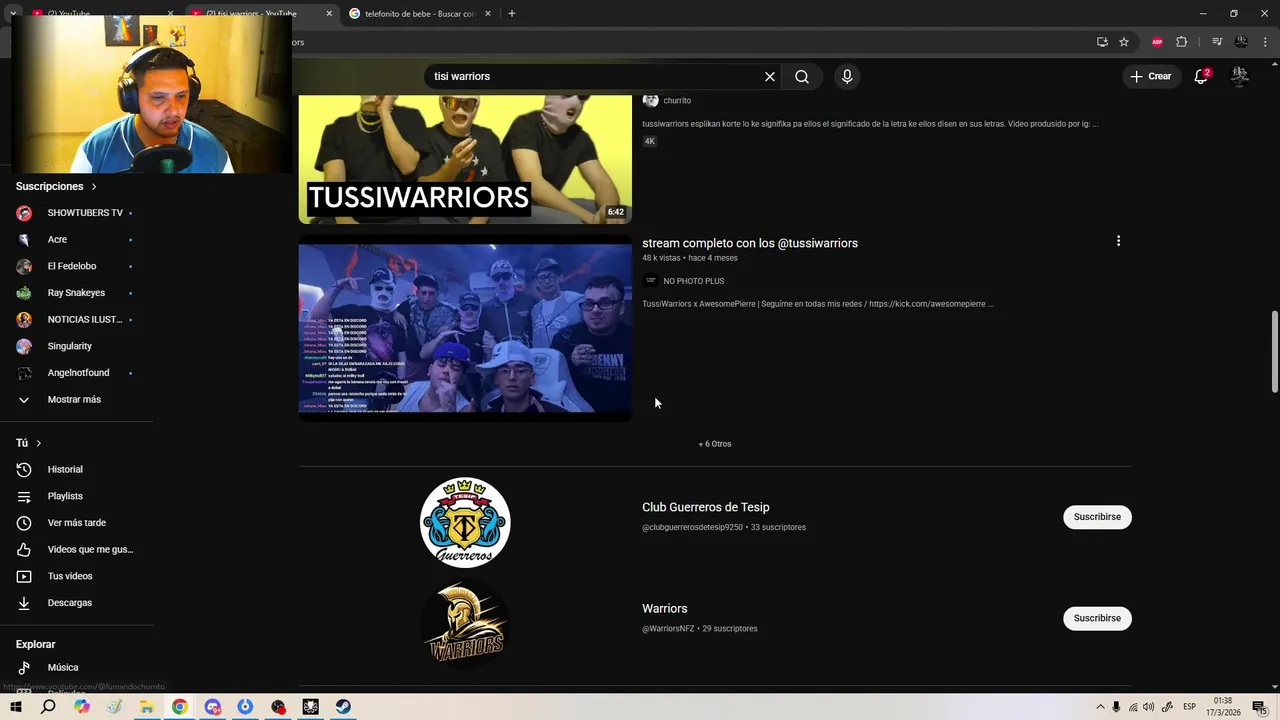The height and width of the screenshot is (720, 1280).
Task: Open Tus videos in sidebar
Action: pyautogui.click(x=77, y=576)
